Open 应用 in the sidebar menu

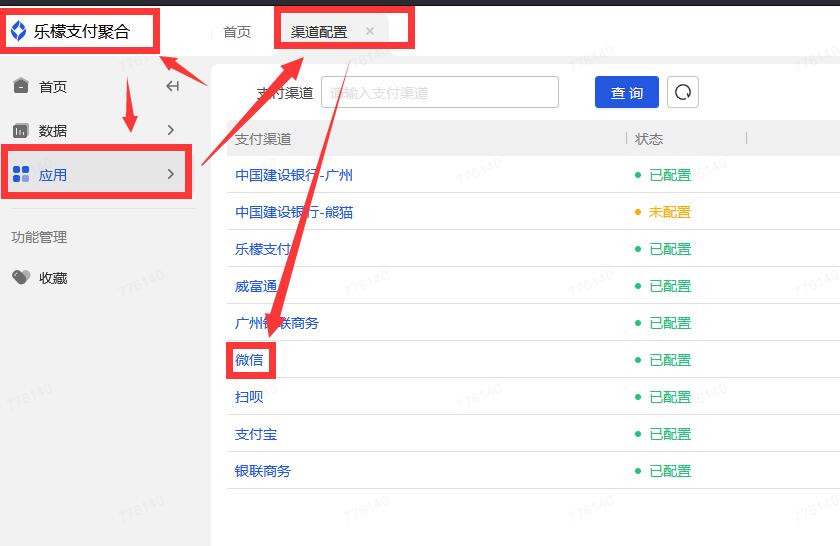[52, 175]
